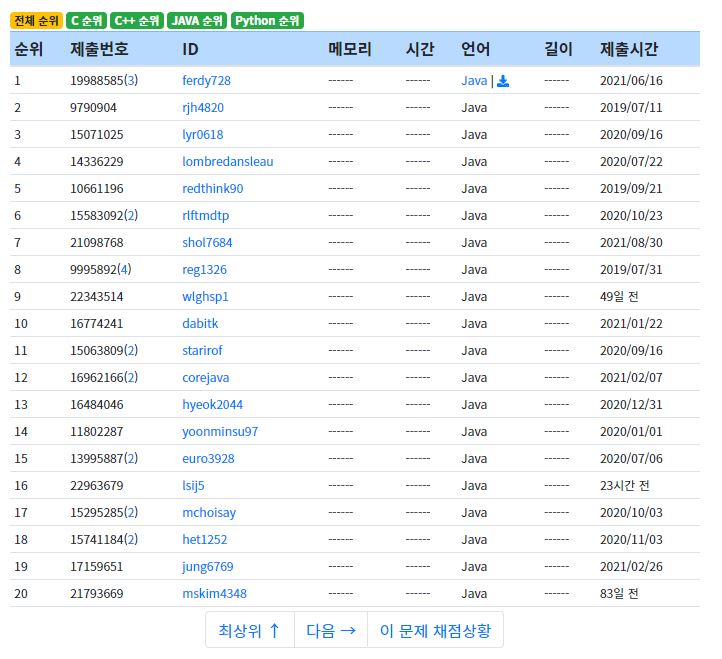Switch to the C 순위 tab
This screenshot has height=659, width=722.
point(86,21)
